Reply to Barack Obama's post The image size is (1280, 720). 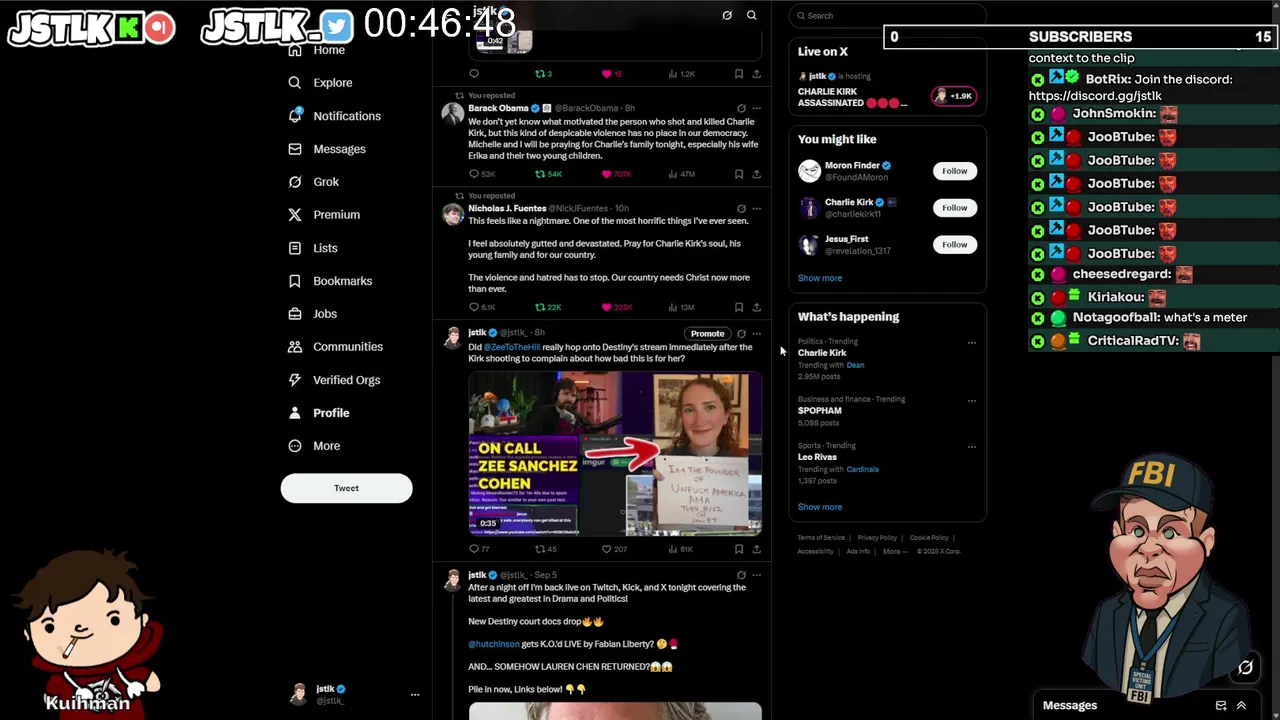click(x=474, y=174)
